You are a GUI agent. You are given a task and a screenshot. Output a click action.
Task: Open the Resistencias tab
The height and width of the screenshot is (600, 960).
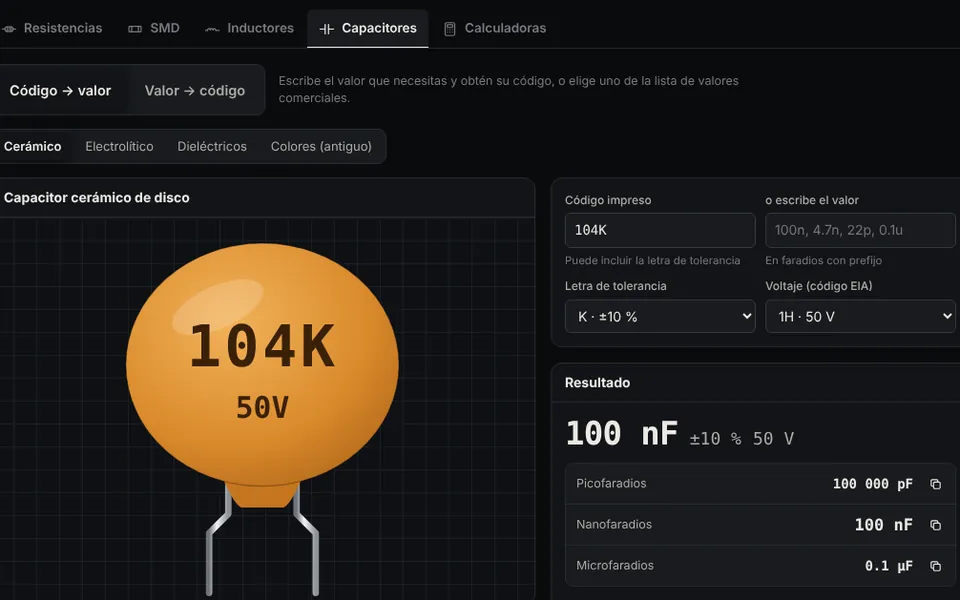pyautogui.click(x=51, y=28)
